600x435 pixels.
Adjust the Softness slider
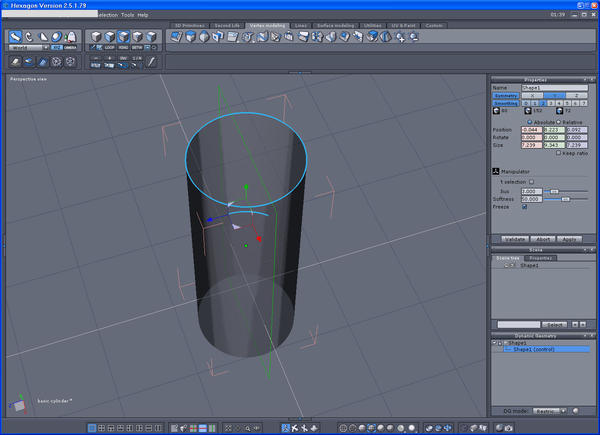pyautogui.click(x=566, y=199)
